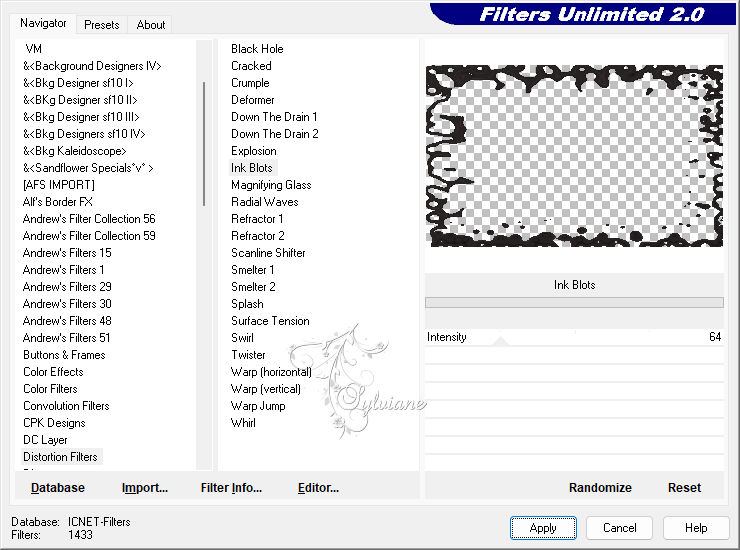Open Help
Screen dimensions: 740x550
coord(696,528)
